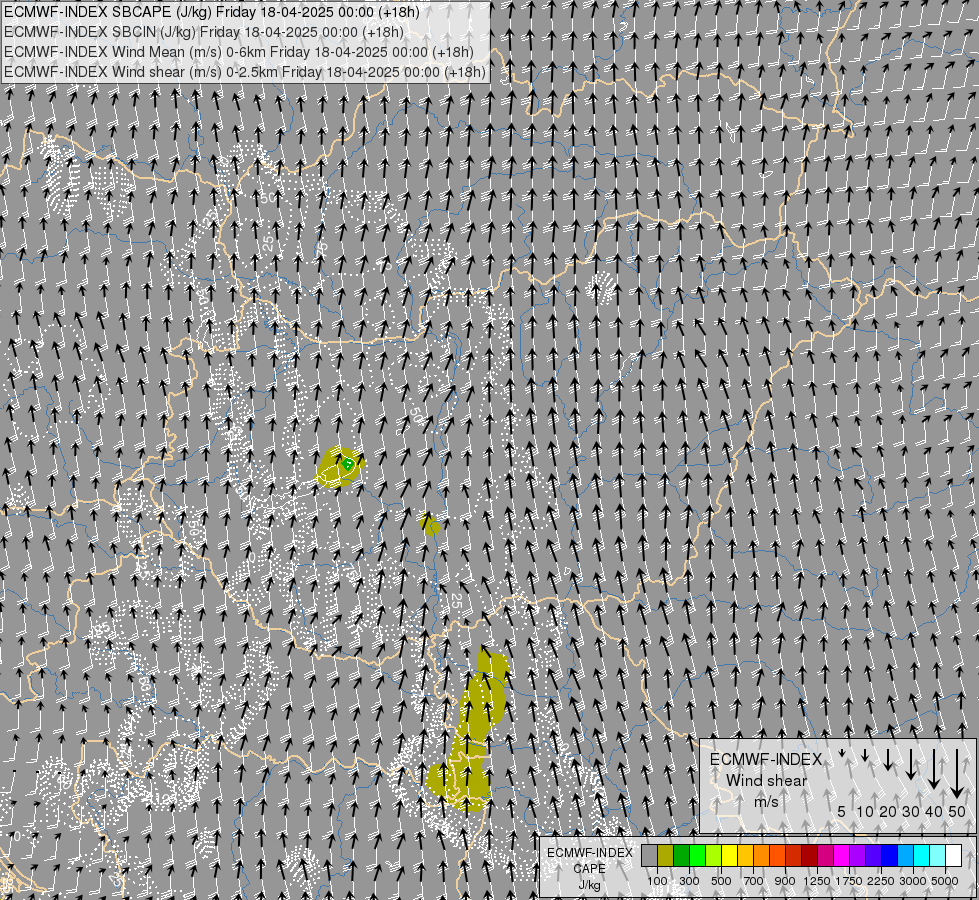Select the gray CAPE legend swatch below 100
Image resolution: width=979 pixels, height=900 pixels.
[x=649, y=856]
